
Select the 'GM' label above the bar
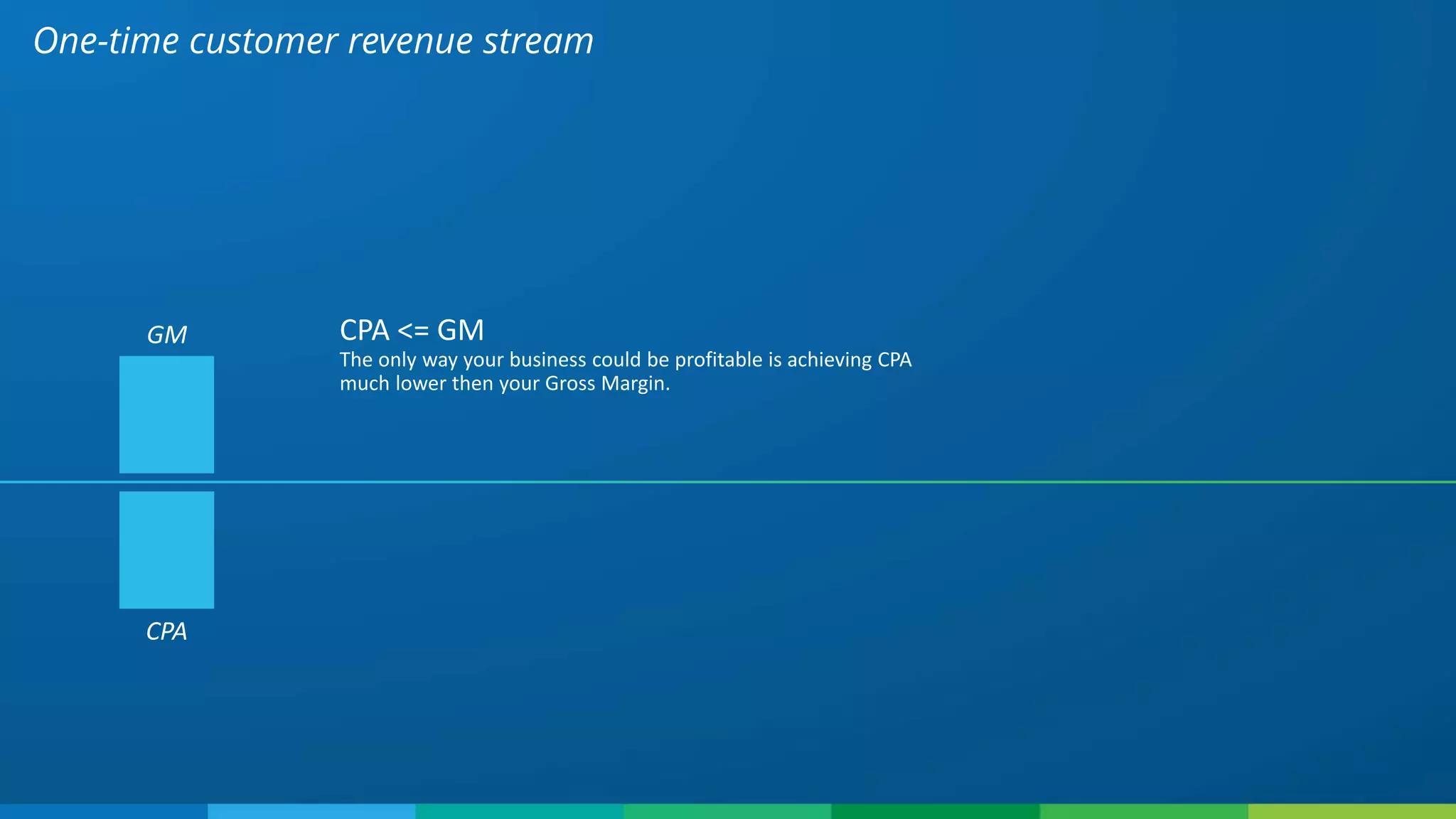[166, 335]
